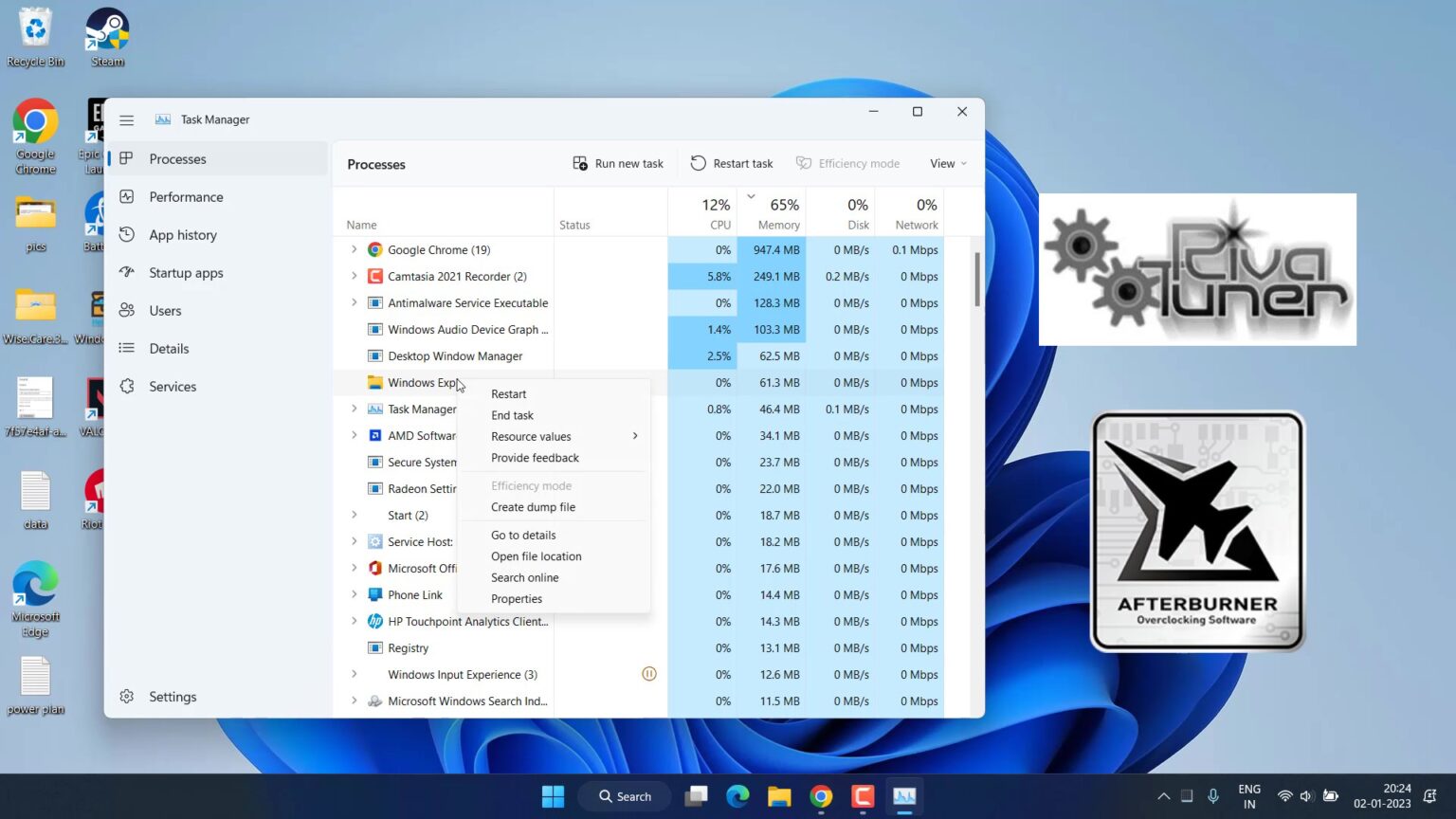Click the Google Chrome process icon
Image resolution: width=1456 pixels, height=819 pixels.
pyautogui.click(x=375, y=250)
